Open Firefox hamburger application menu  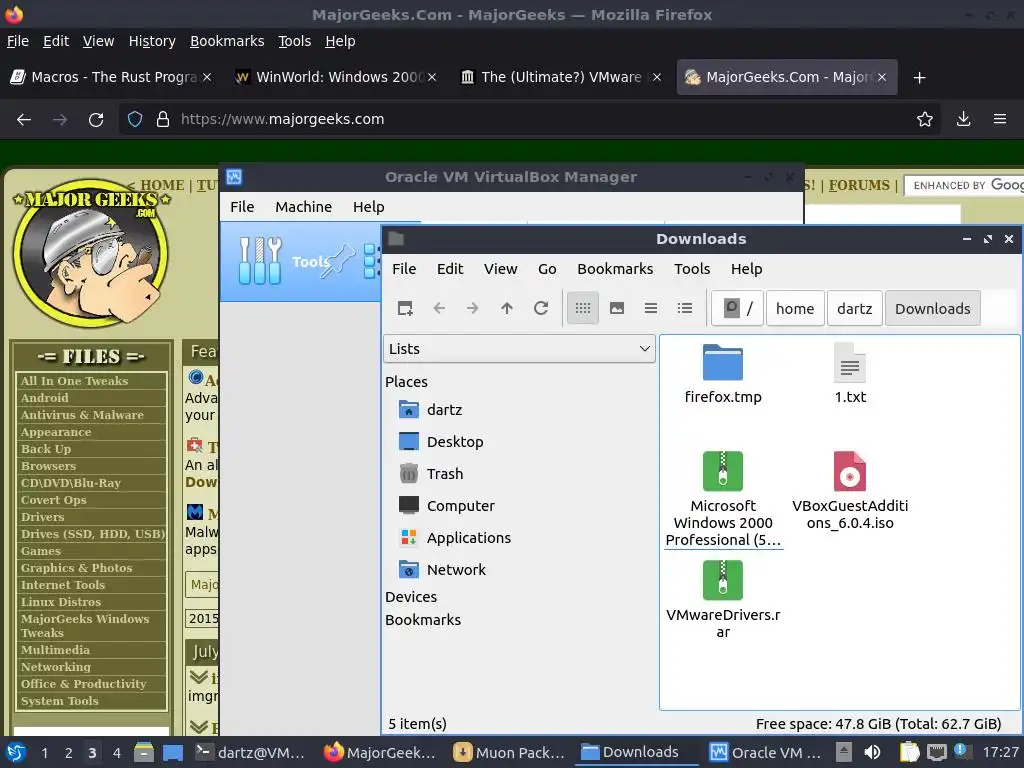pos(1000,119)
